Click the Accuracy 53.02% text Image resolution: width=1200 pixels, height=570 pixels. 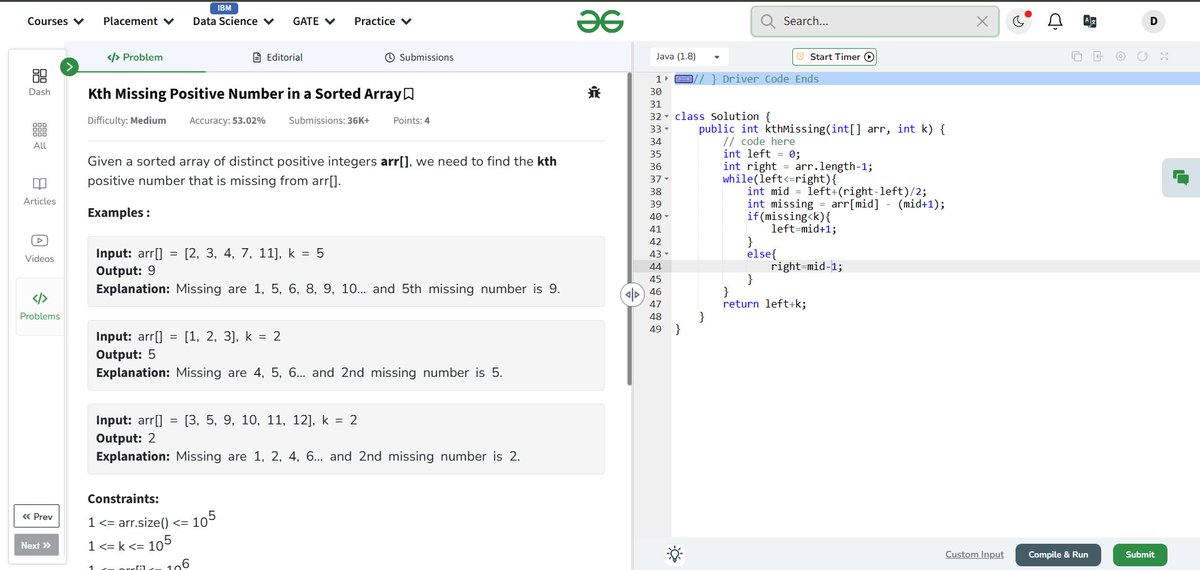click(227, 121)
